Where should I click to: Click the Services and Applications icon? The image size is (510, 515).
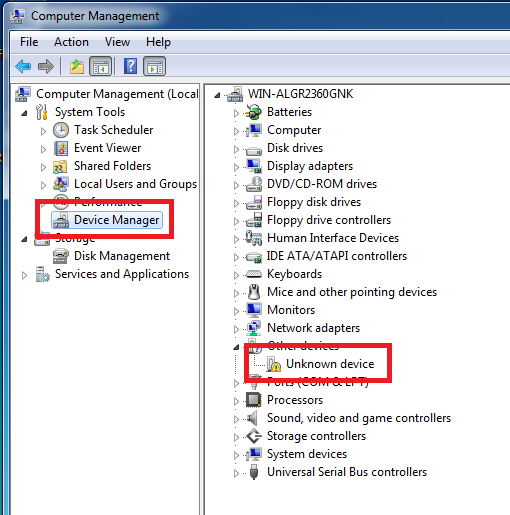pyautogui.click(x=42, y=274)
